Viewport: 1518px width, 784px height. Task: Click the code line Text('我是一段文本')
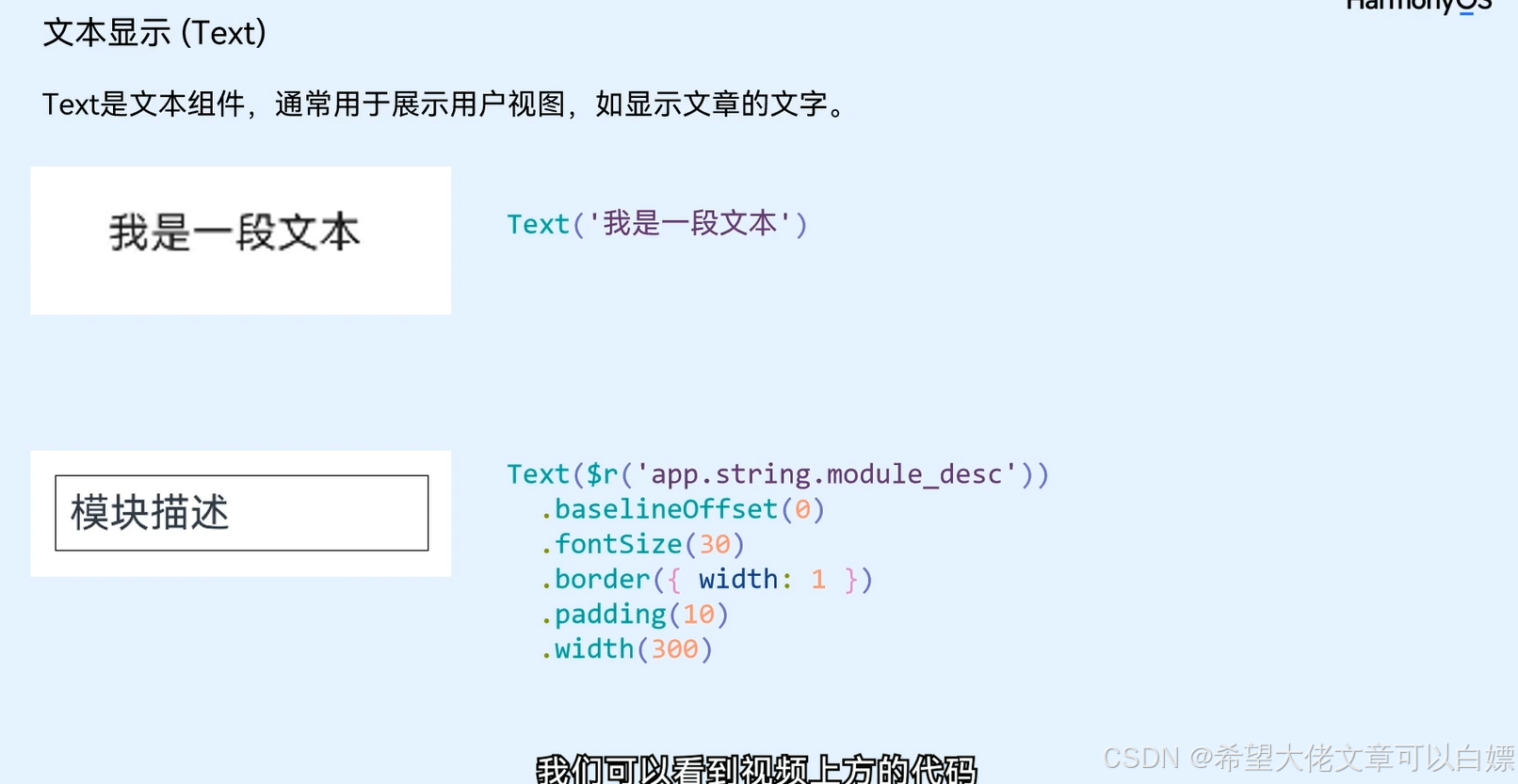pyautogui.click(x=657, y=224)
